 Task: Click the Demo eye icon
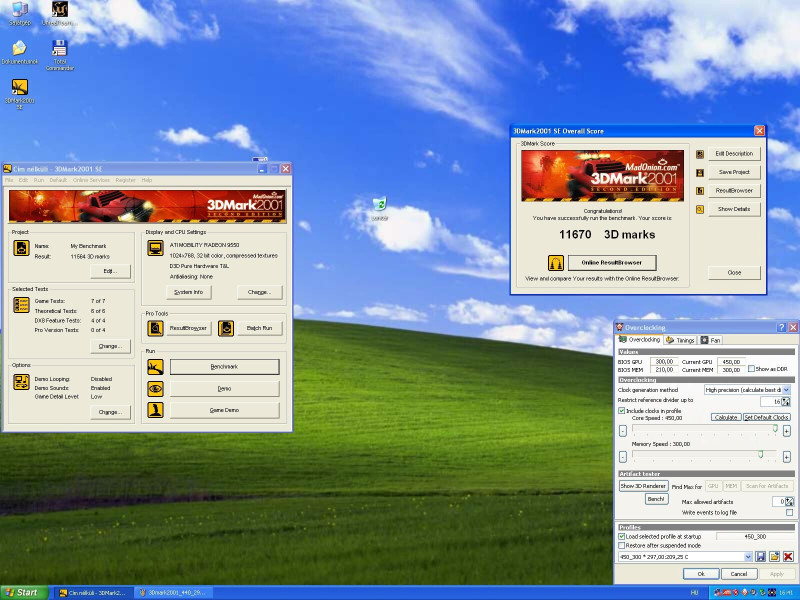pos(156,389)
